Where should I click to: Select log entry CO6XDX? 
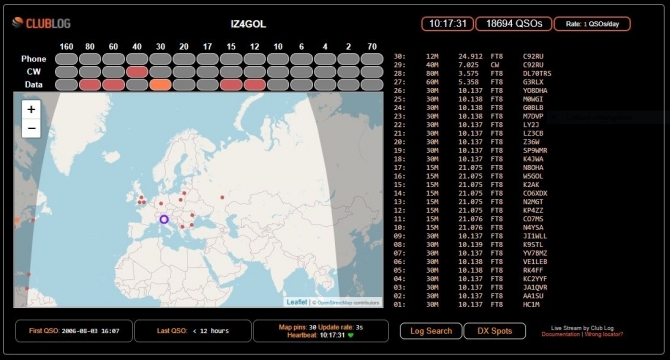470,193
